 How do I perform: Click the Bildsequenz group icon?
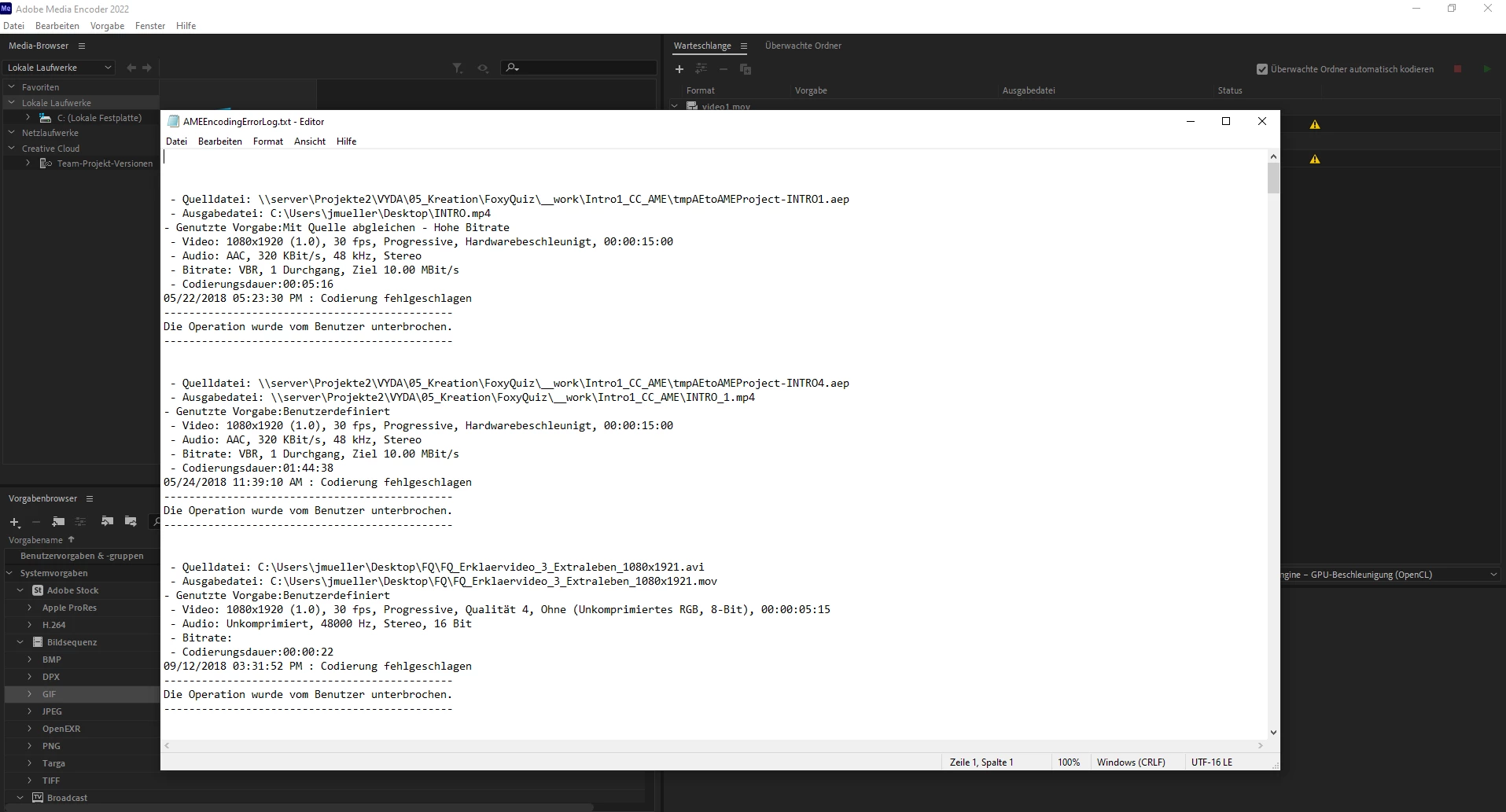38,642
